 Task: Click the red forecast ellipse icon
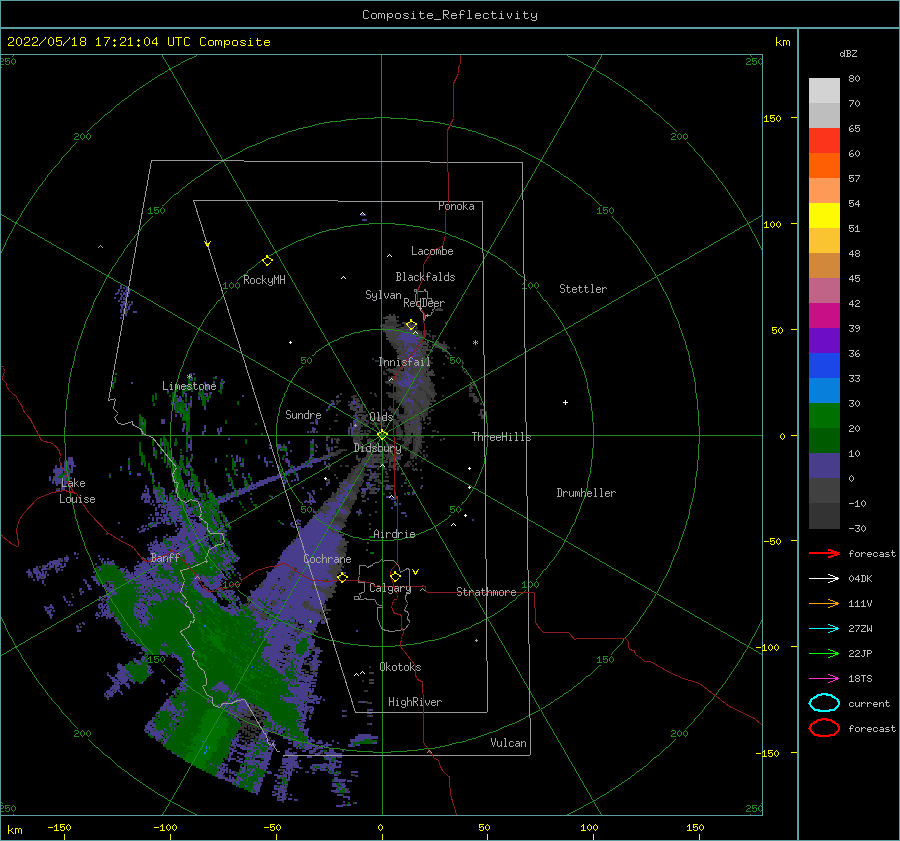coord(824,728)
